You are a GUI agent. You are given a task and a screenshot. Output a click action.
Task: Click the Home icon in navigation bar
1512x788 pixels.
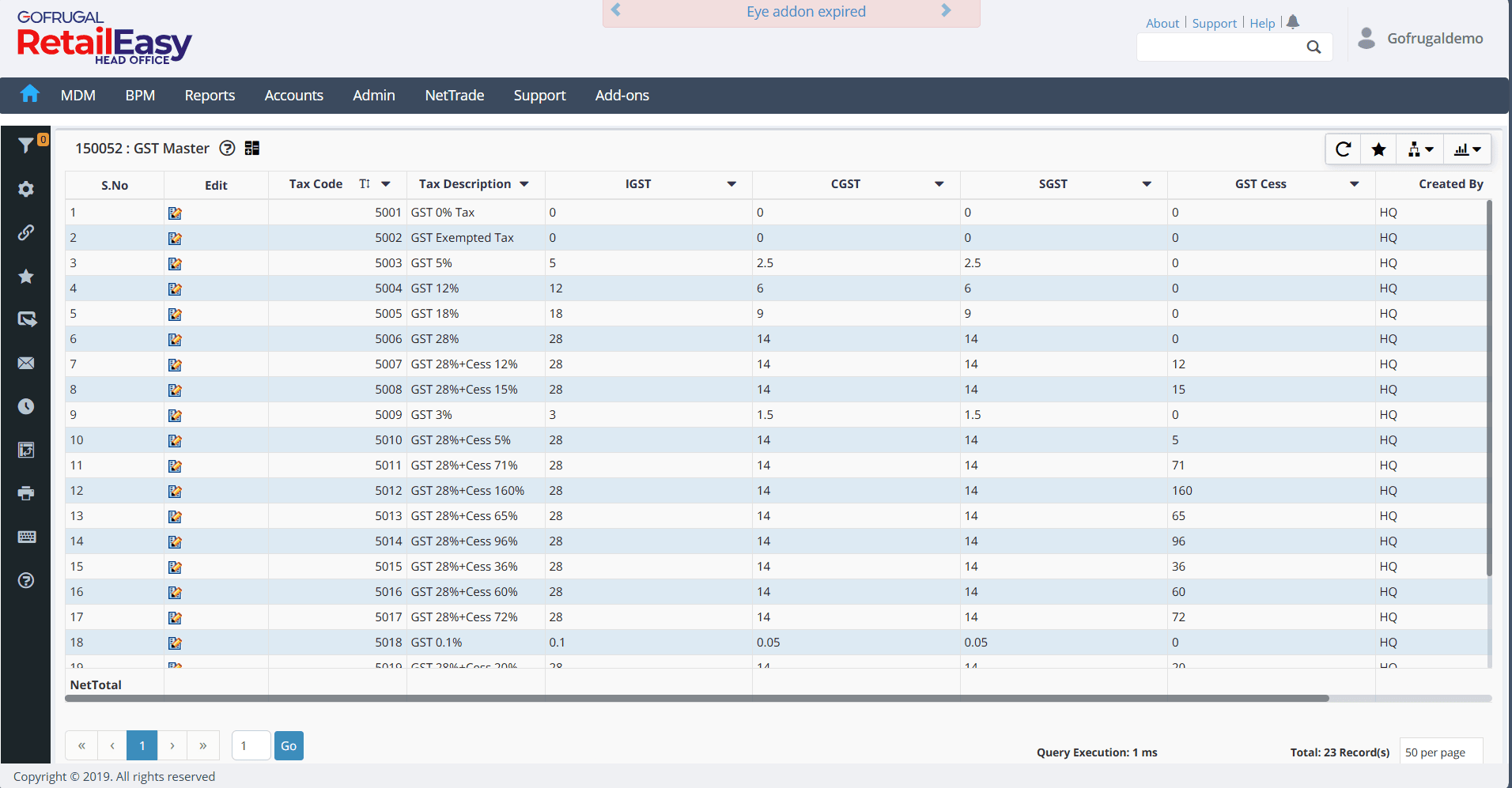30,94
